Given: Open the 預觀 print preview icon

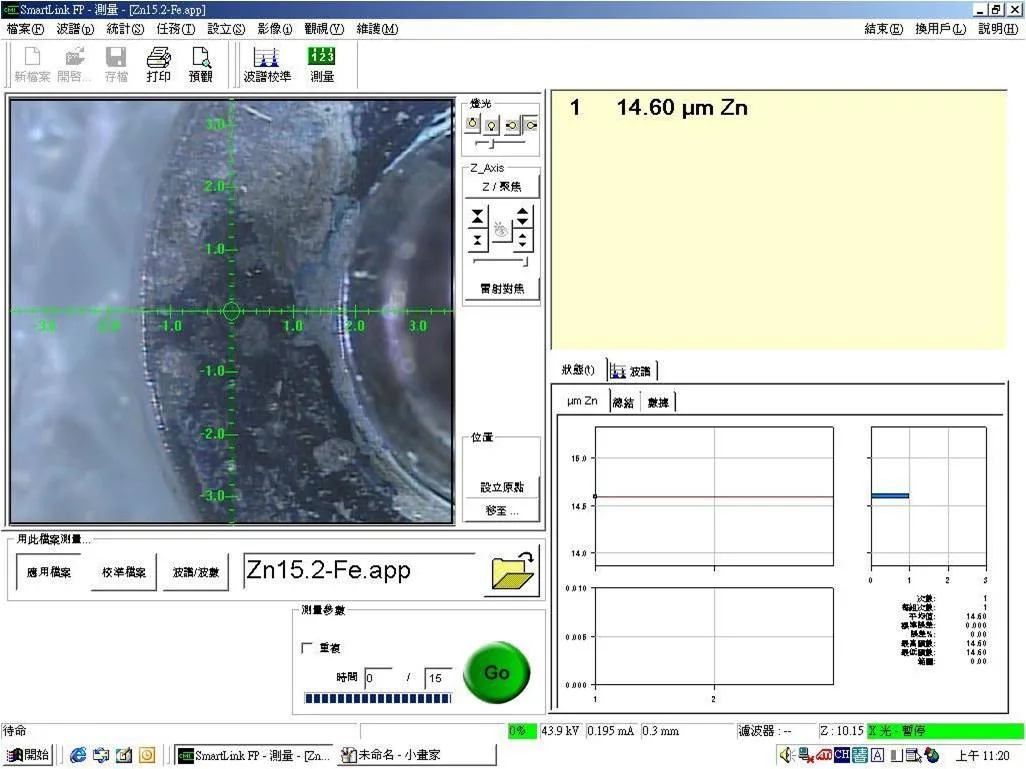Looking at the screenshot, I should (x=201, y=64).
